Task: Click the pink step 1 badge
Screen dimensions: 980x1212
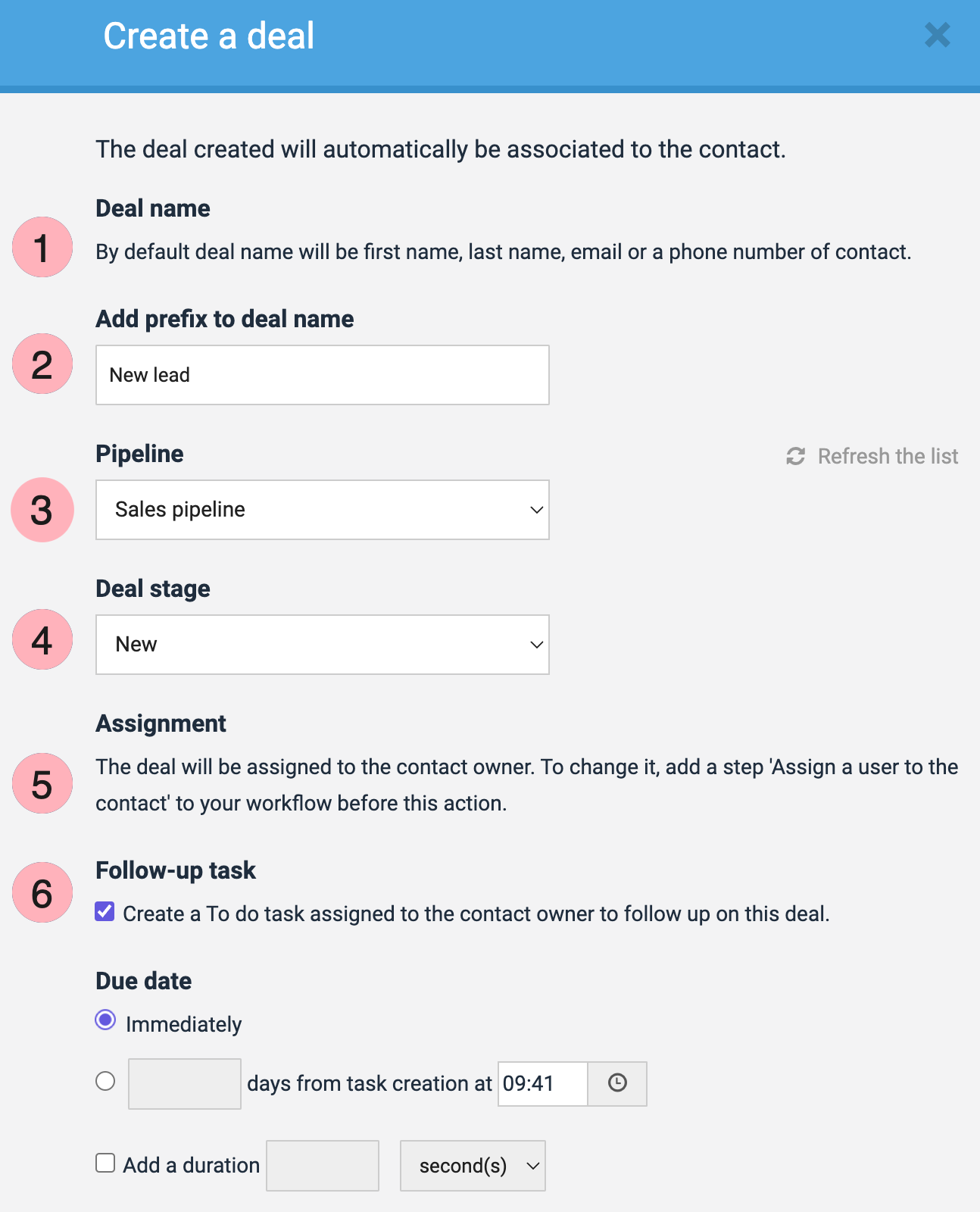Action: pos(42,247)
